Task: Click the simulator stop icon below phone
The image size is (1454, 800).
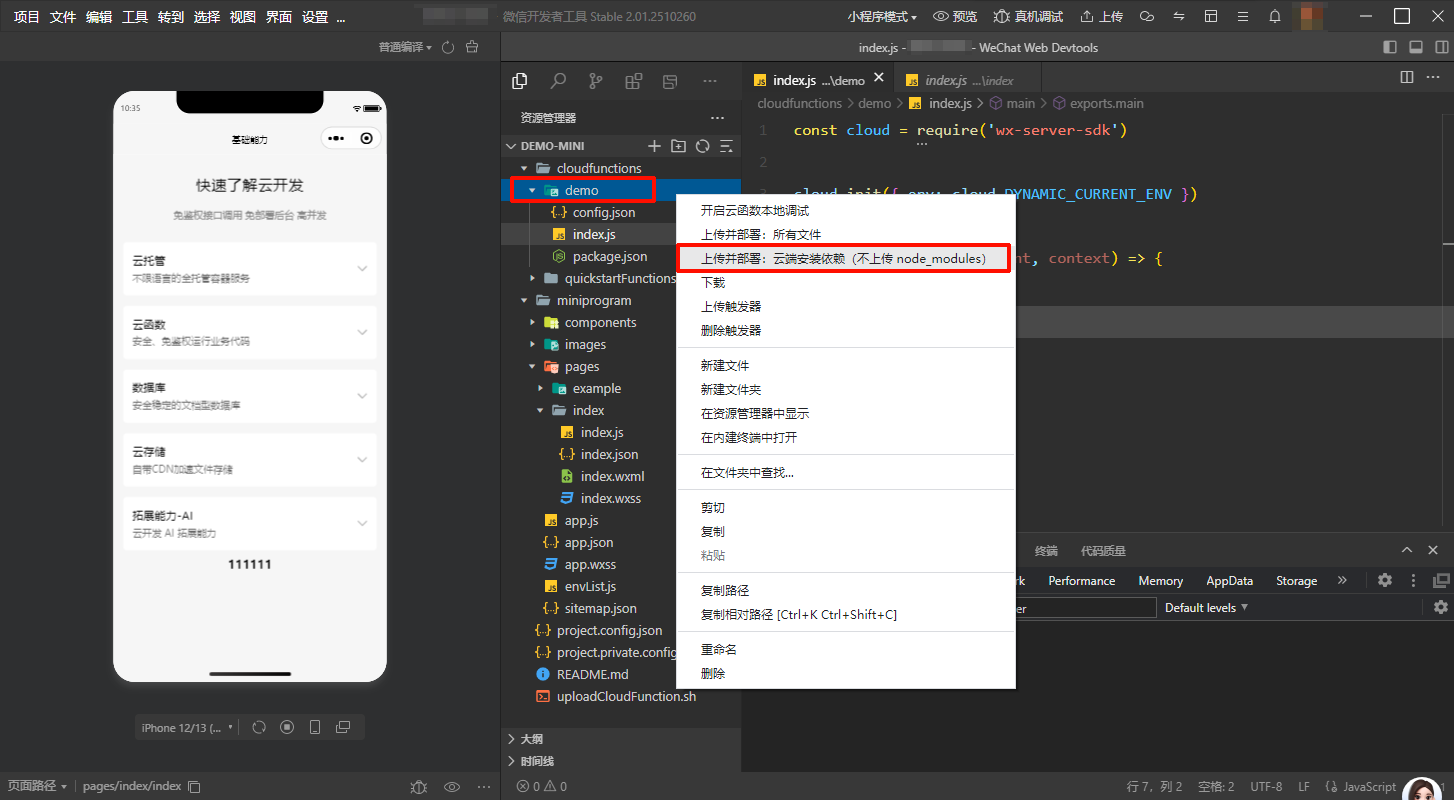Action: tap(287, 727)
